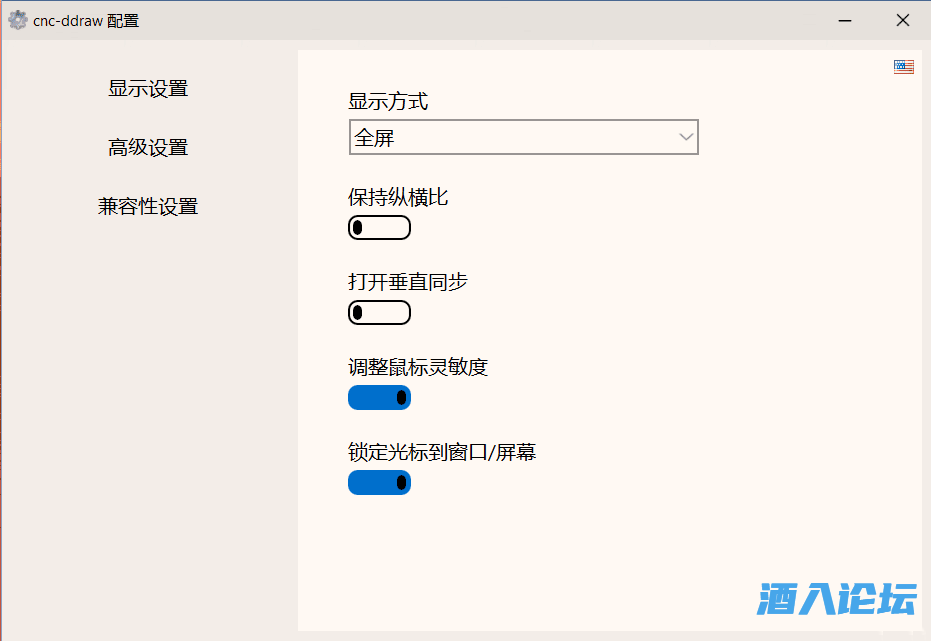Image resolution: width=931 pixels, height=641 pixels.
Task: Click the US flag language icon
Action: click(904, 66)
